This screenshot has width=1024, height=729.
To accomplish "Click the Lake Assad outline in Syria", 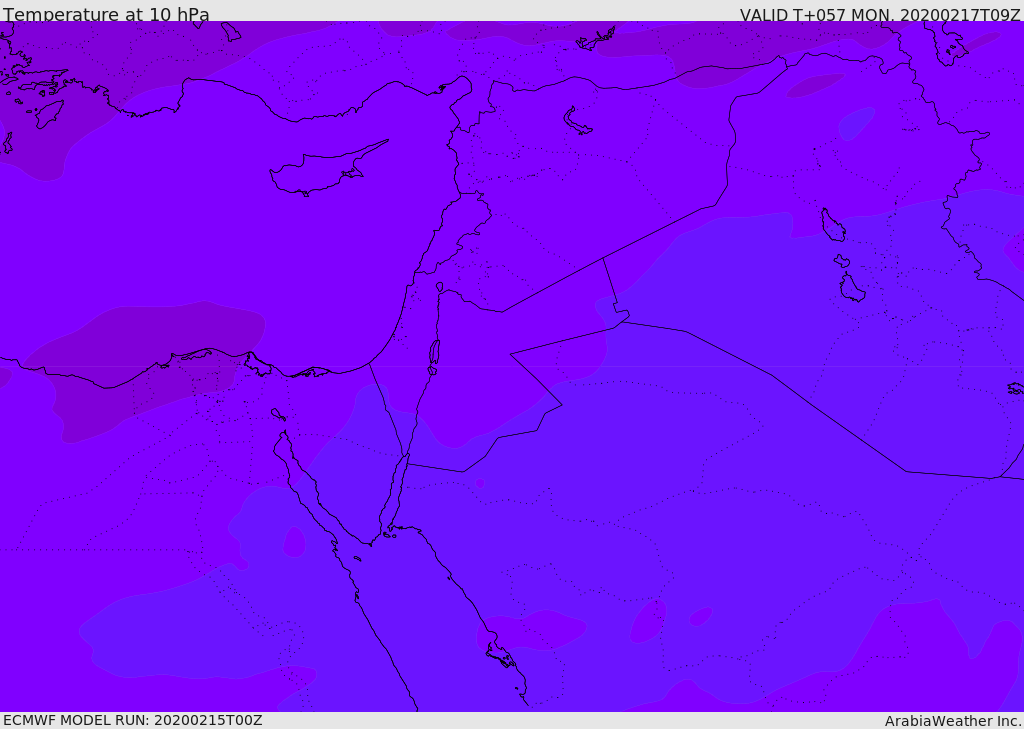I will tap(577, 122).
